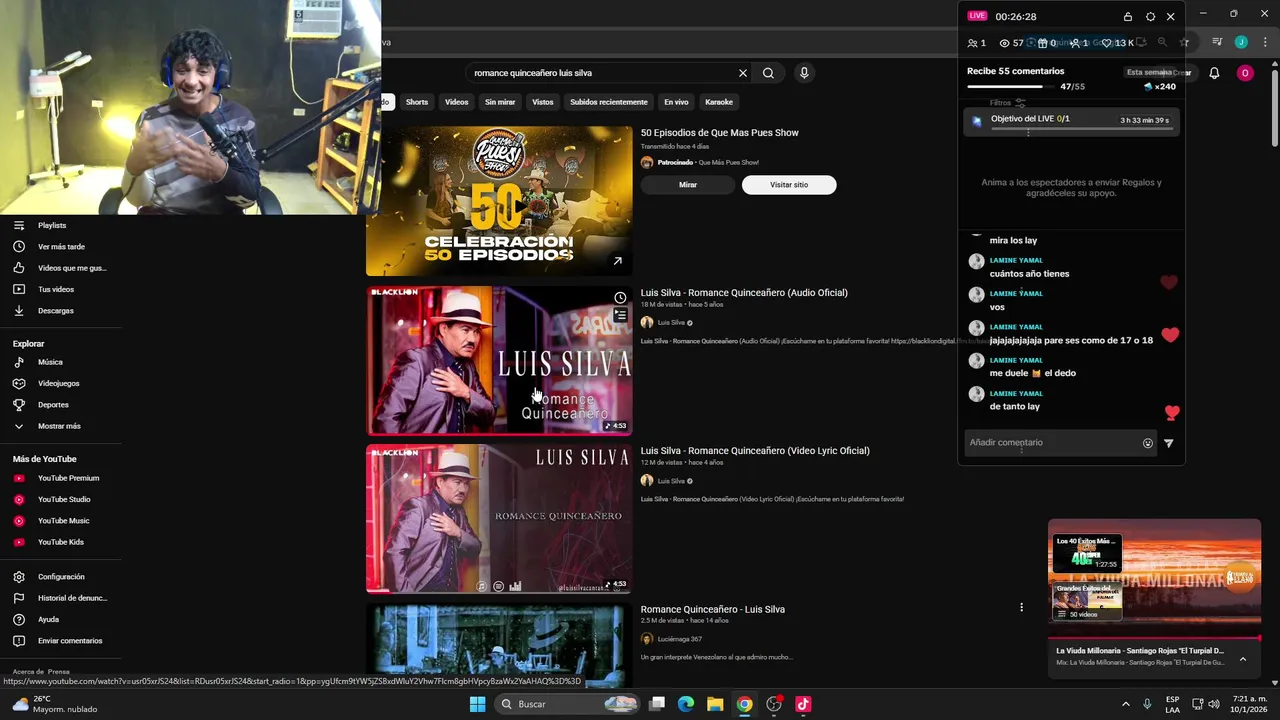Start voice search with microphone icon
The height and width of the screenshot is (720, 1280).
click(804, 73)
